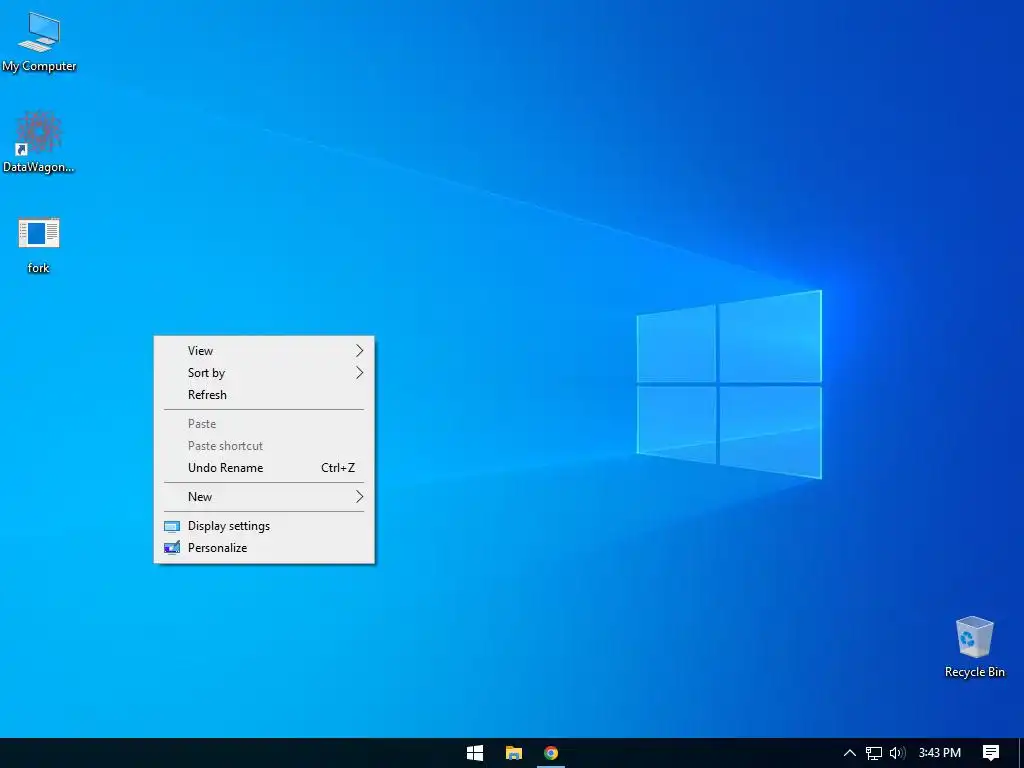Open the clock showing 3:43 PM
This screenshot has width=1024, height=768.
[939, 753]
